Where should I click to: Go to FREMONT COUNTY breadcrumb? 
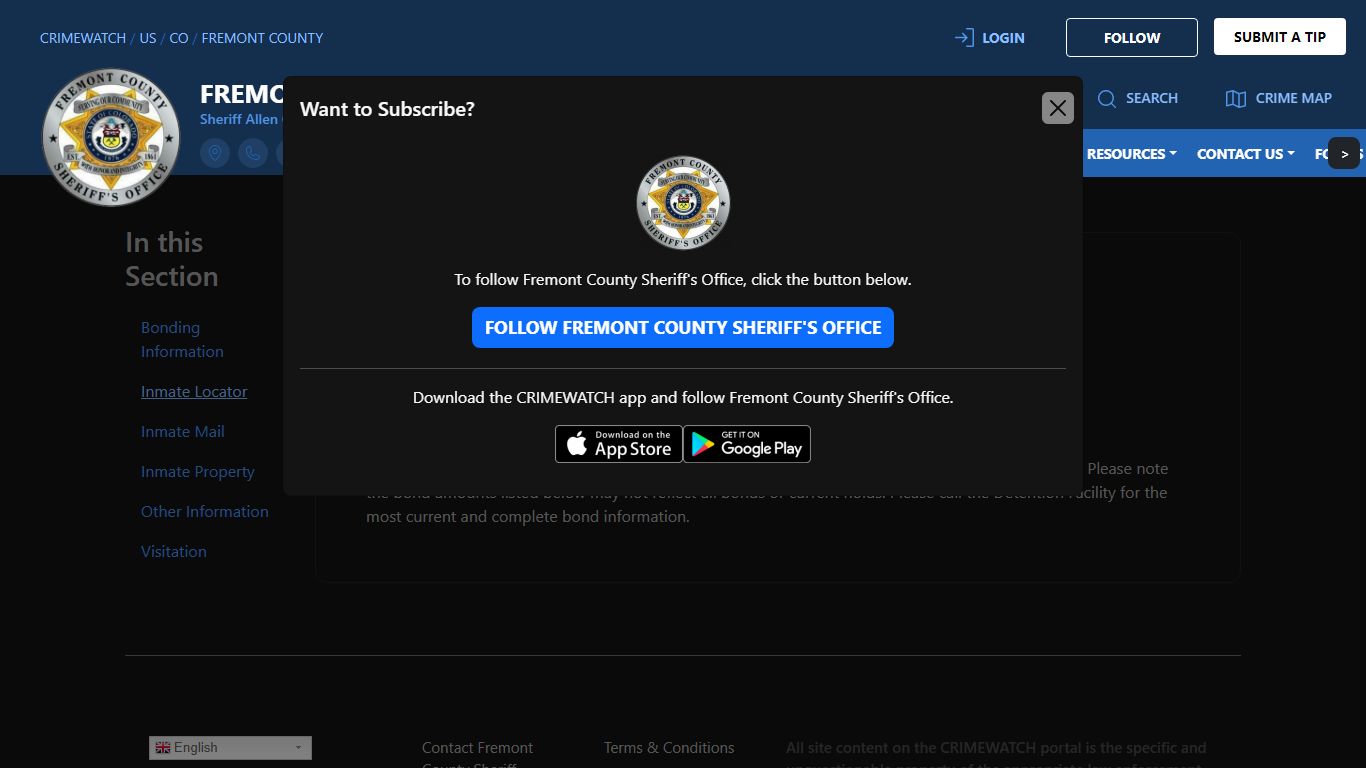tap(262, 38)
